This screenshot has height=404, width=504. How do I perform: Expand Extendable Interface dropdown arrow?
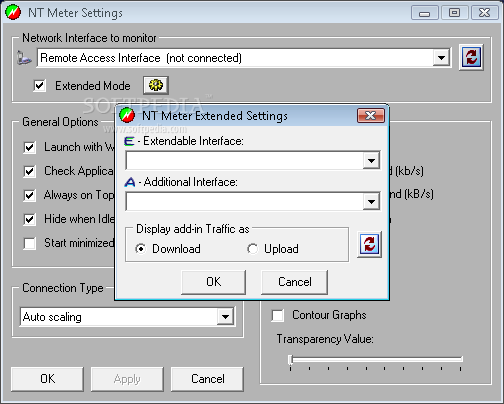pos(371,161)
